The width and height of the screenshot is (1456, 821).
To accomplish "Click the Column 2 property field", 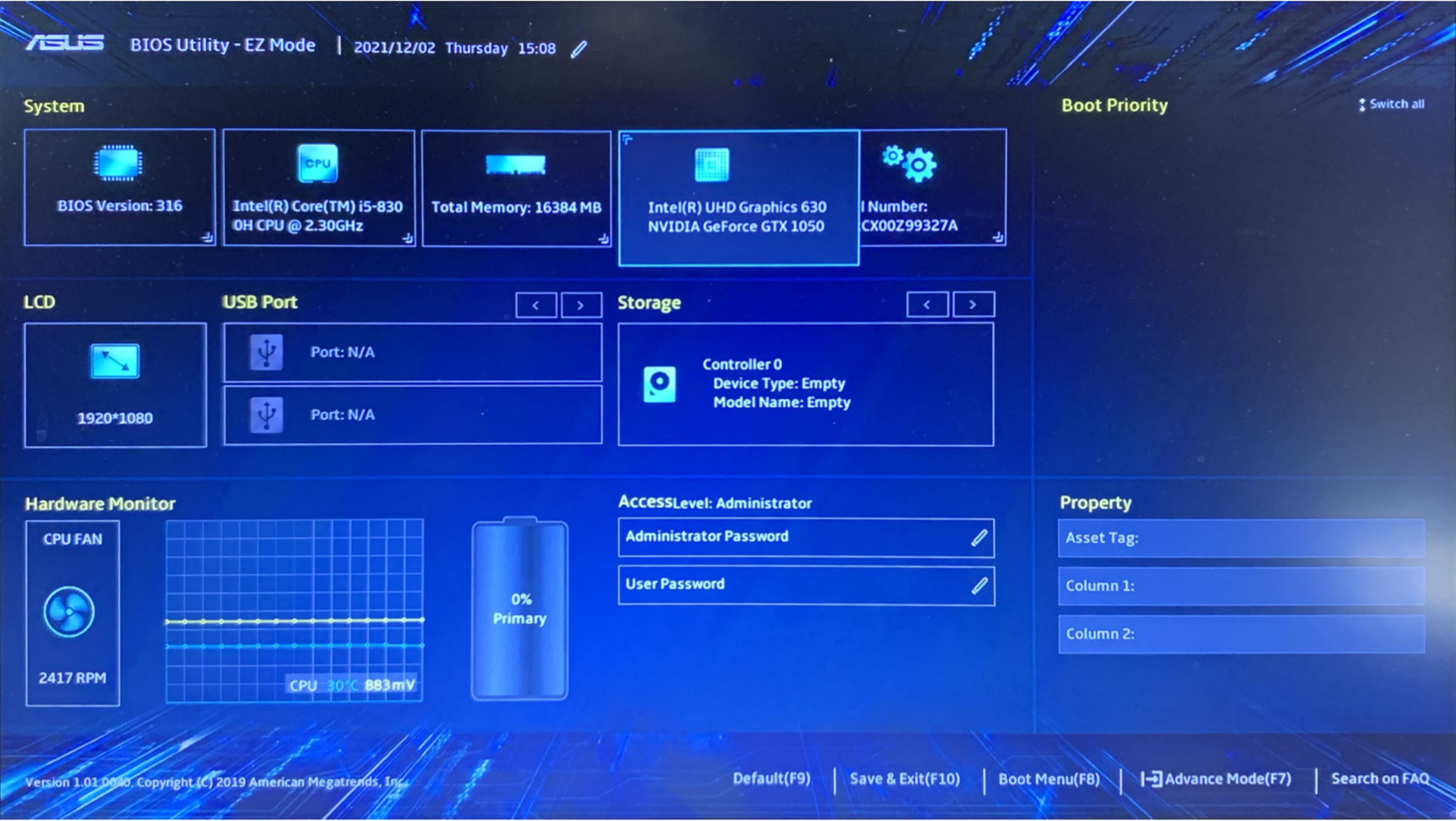I will (x=1241, y=635).
